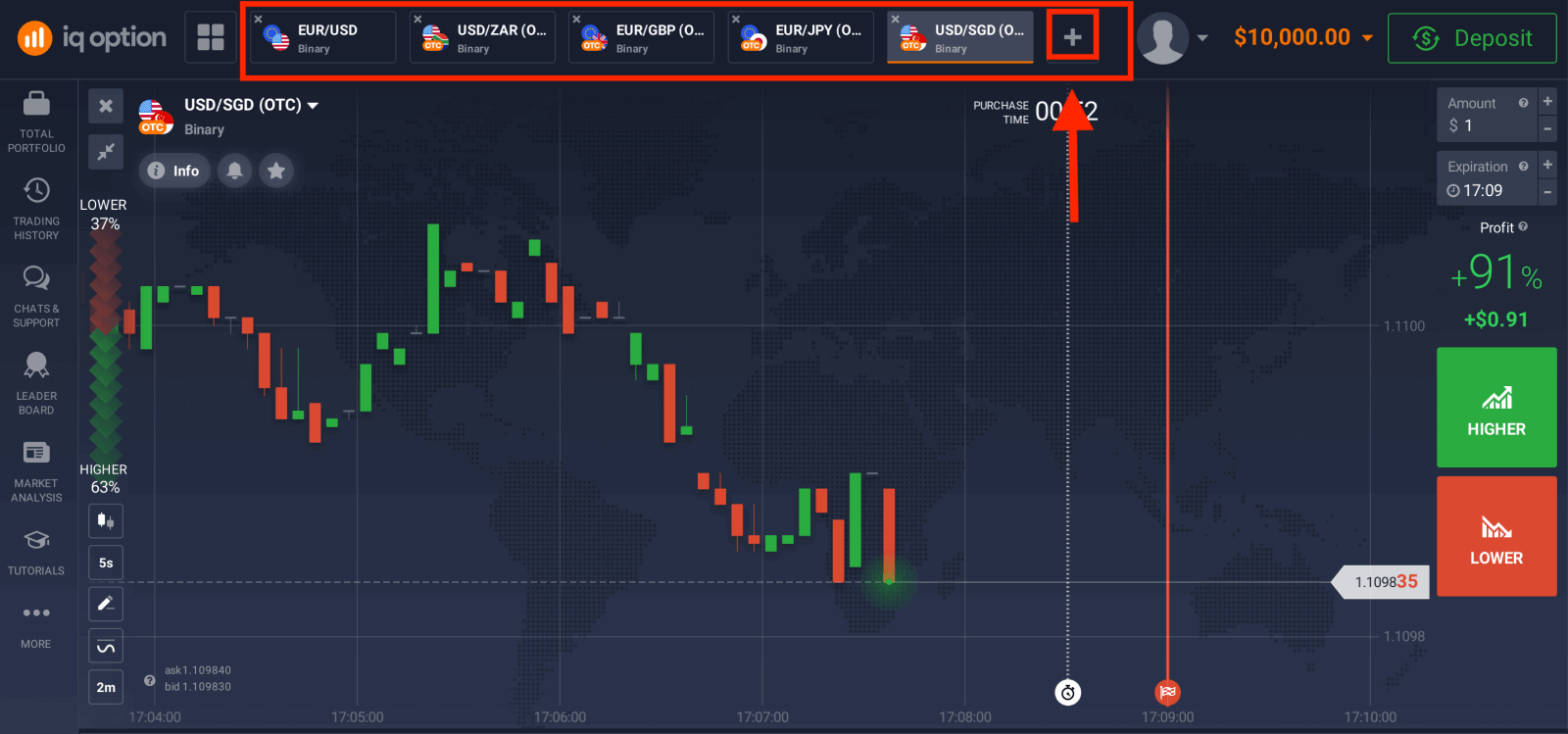Image resolution: width=1568 pixels, height=734 pixels.
Task: Open Tutorials graduation cap
Action: click(36, 553)
